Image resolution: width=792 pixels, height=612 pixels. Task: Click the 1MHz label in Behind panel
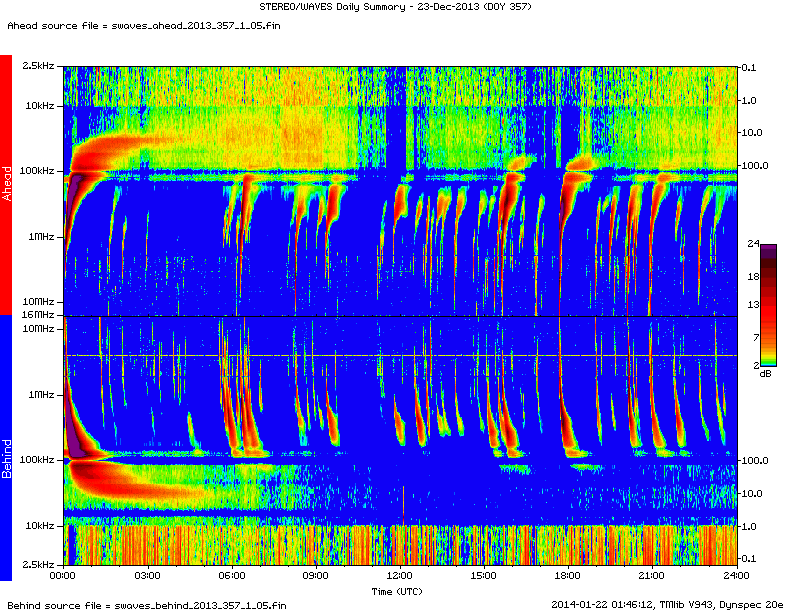pyautogui.click(x=41, y=394)
